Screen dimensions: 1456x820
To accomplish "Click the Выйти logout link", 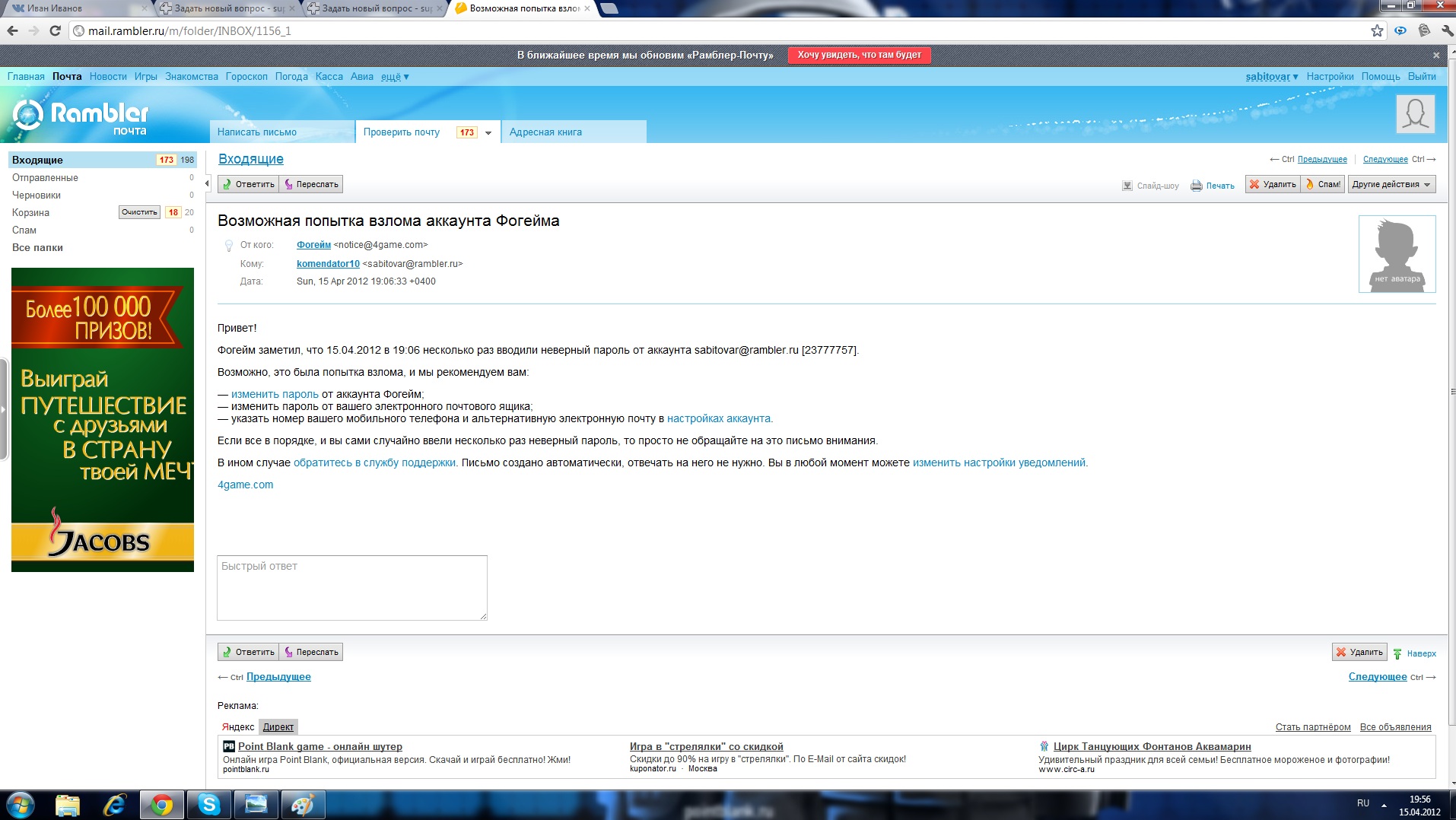I will (1422, 76).
